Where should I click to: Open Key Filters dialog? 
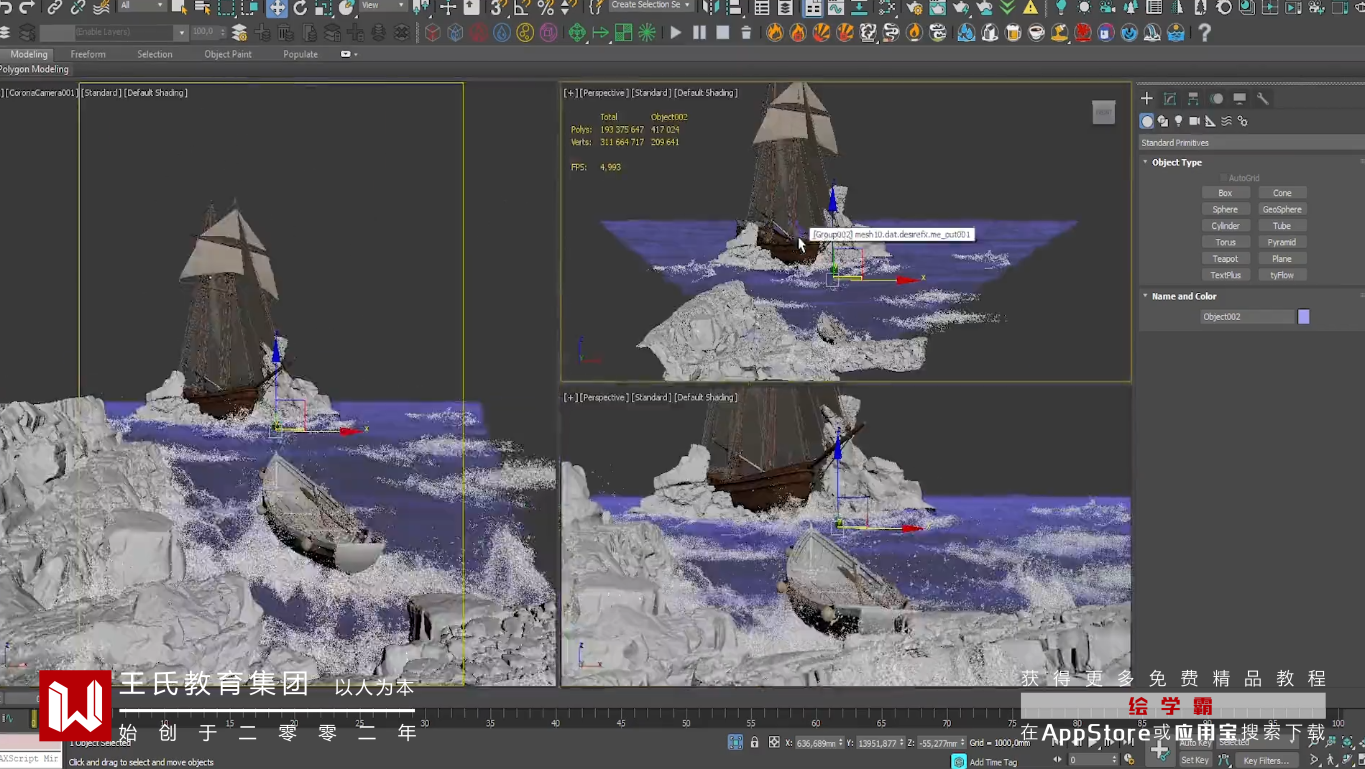tap(1266, 760)
